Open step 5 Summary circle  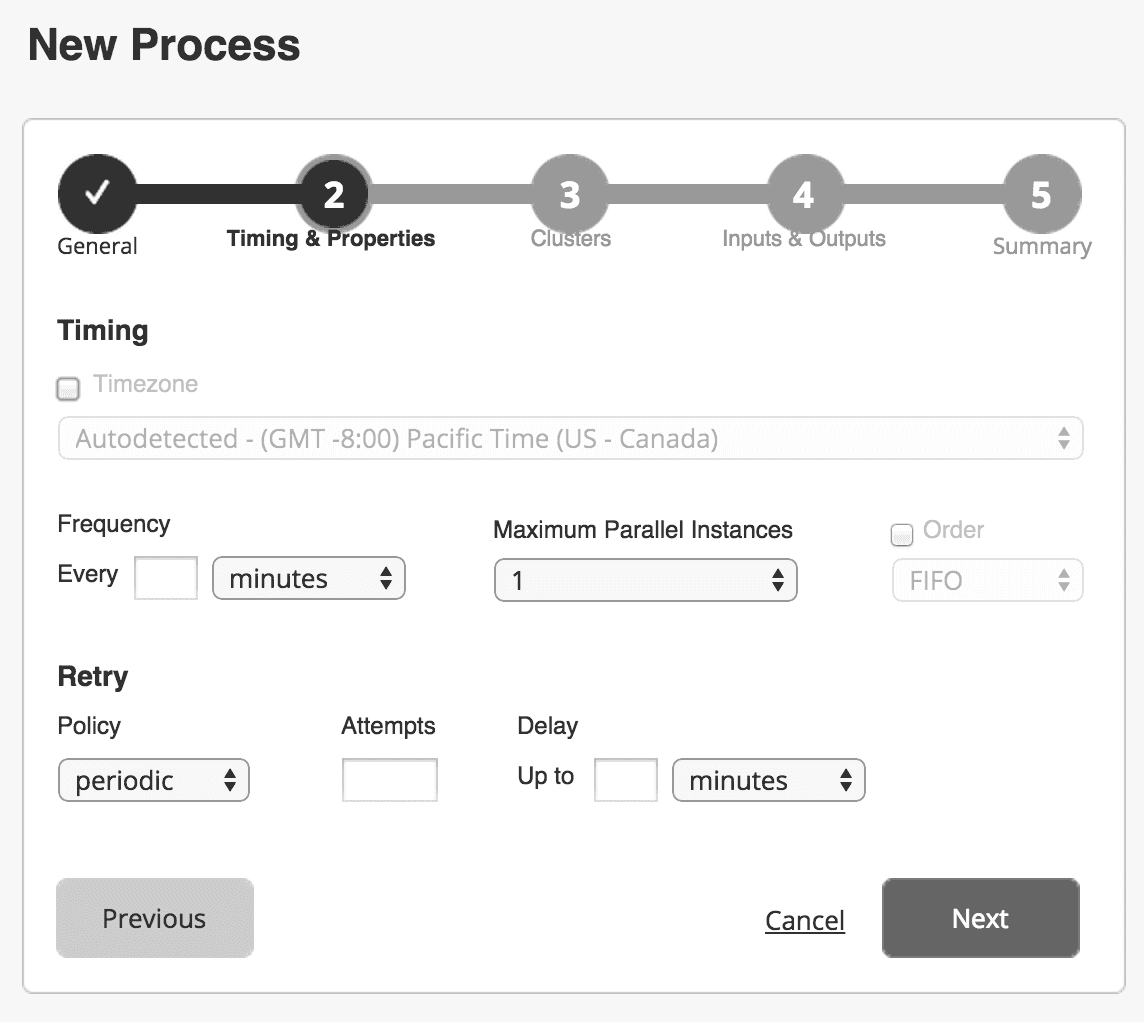pyautogui.click(x=1042, y=194)
